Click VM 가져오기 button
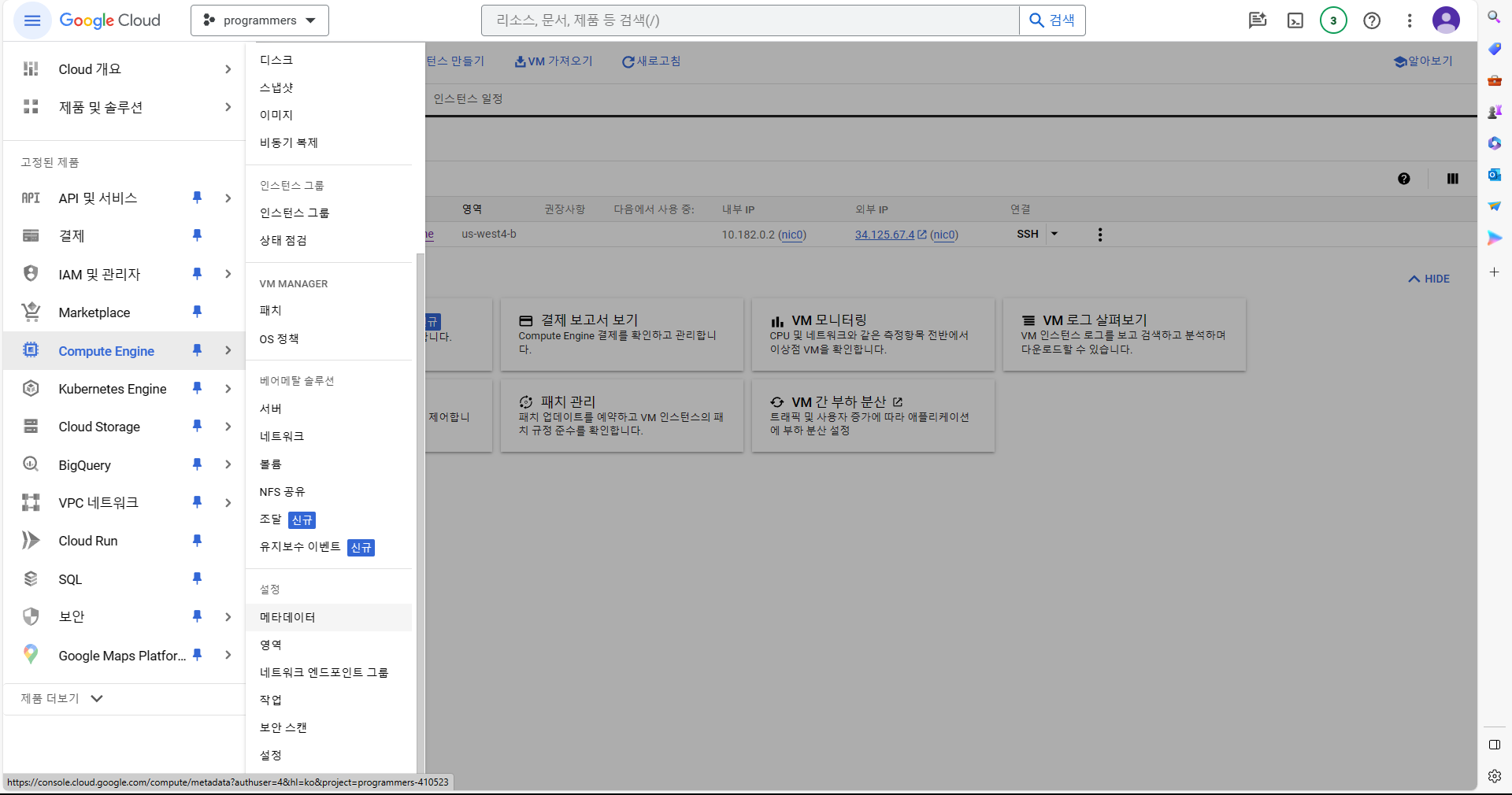The width and height of the screenshot is (1512, 795). 553,61
